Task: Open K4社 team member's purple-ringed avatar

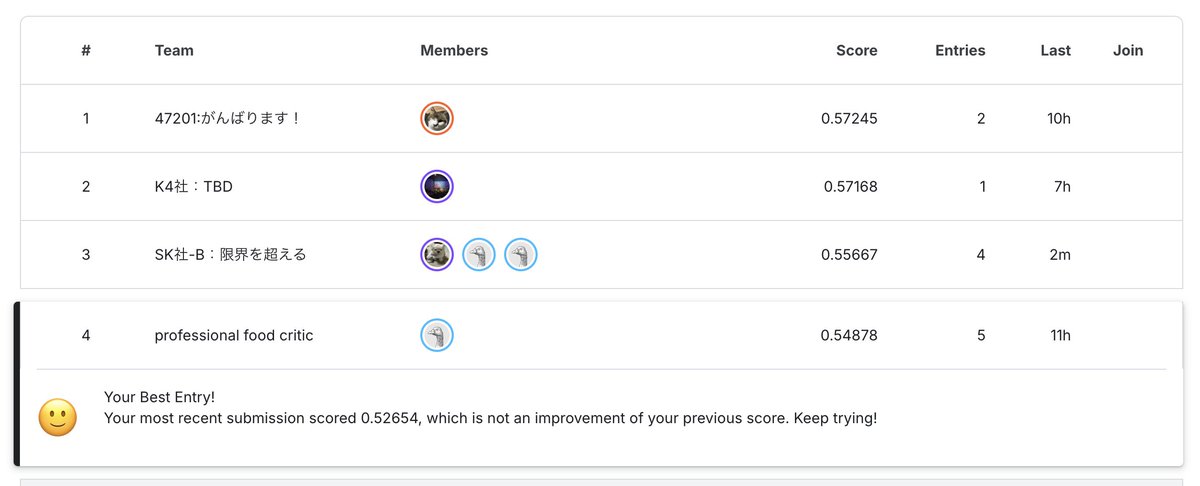Action: (437, 187)
